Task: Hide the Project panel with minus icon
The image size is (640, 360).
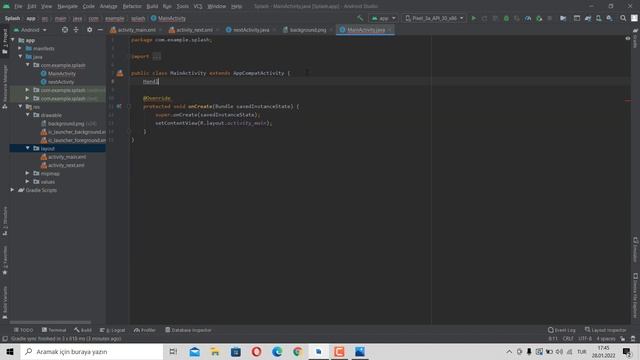Action: click(100, 30)
